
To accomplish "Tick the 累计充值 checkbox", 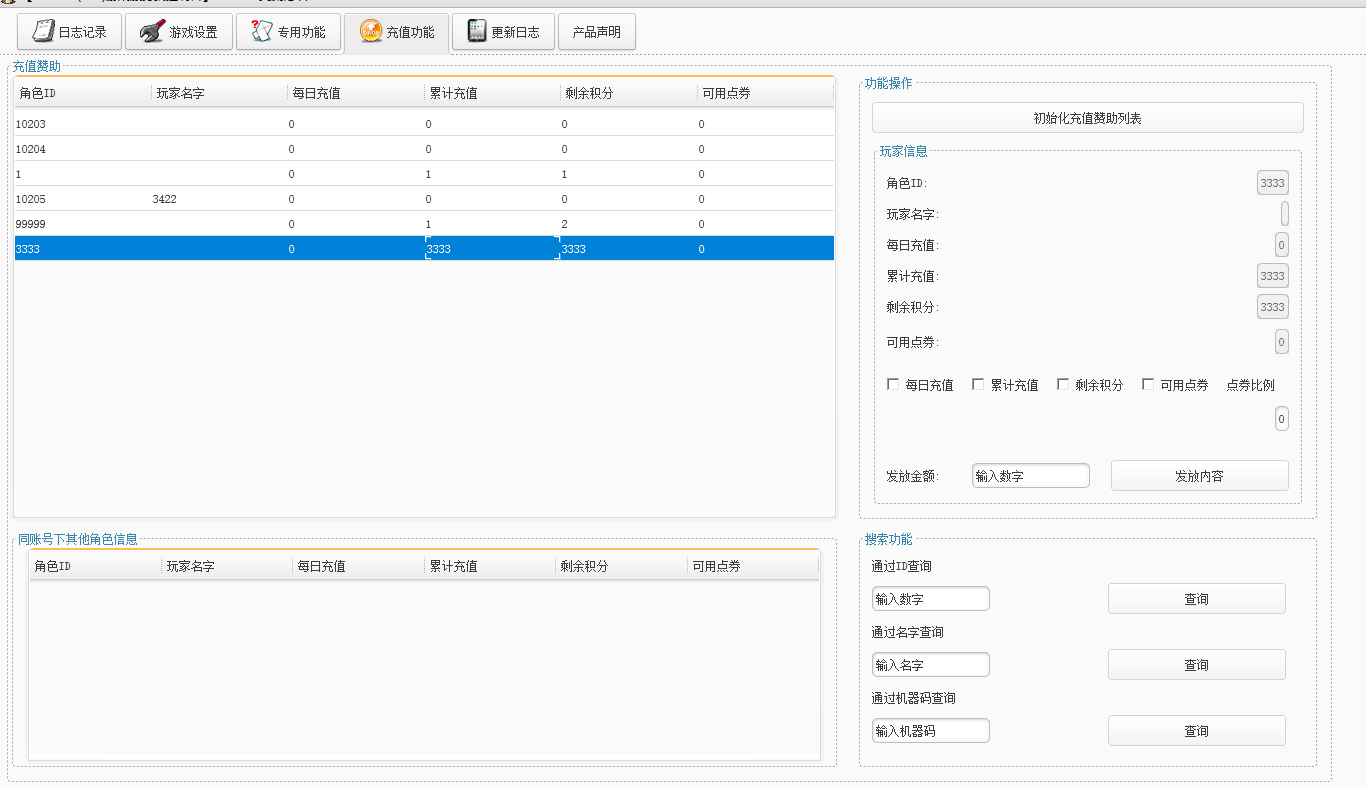I will (978, 384).
